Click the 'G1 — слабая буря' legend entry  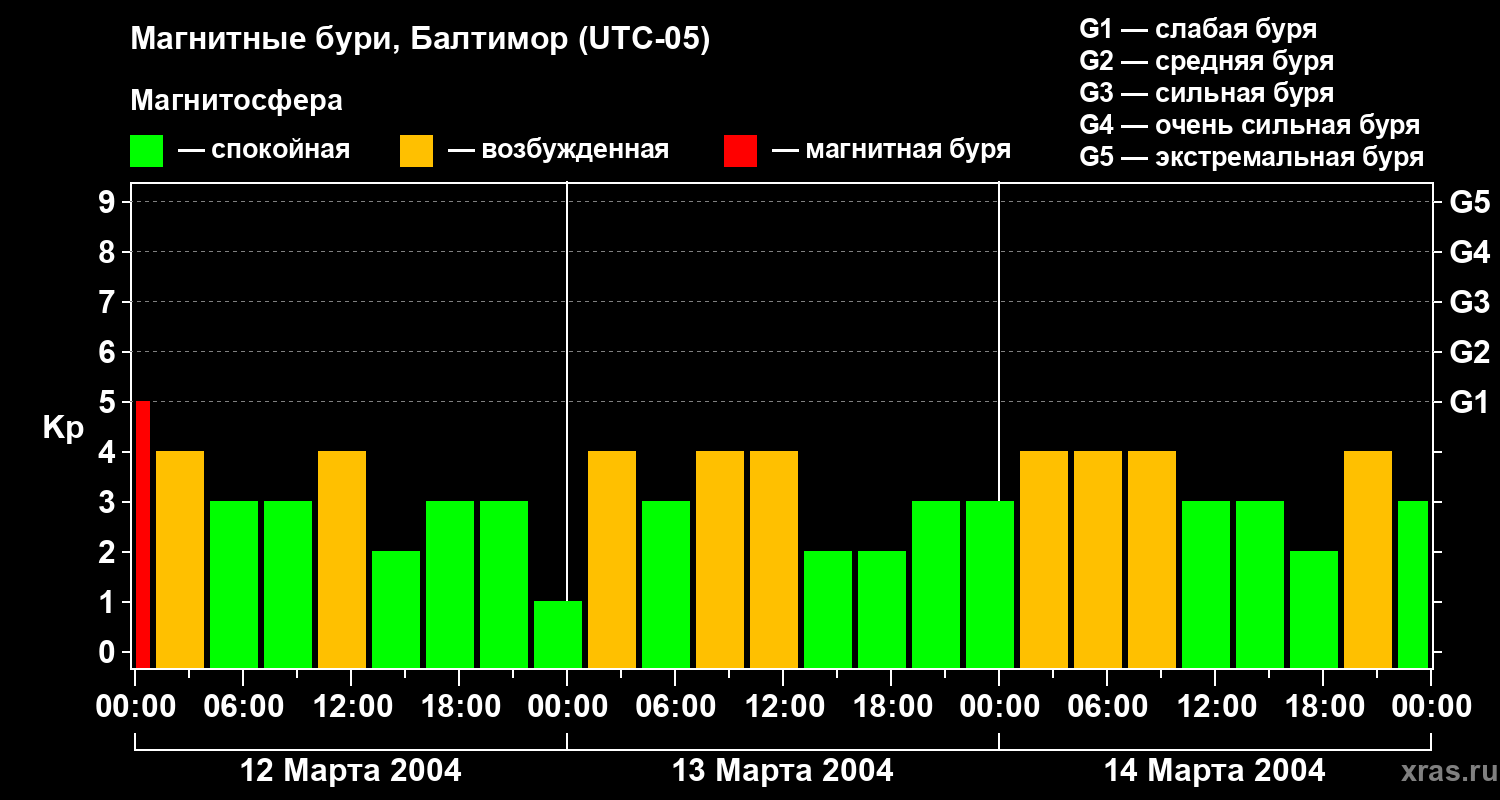point(1198,29)
